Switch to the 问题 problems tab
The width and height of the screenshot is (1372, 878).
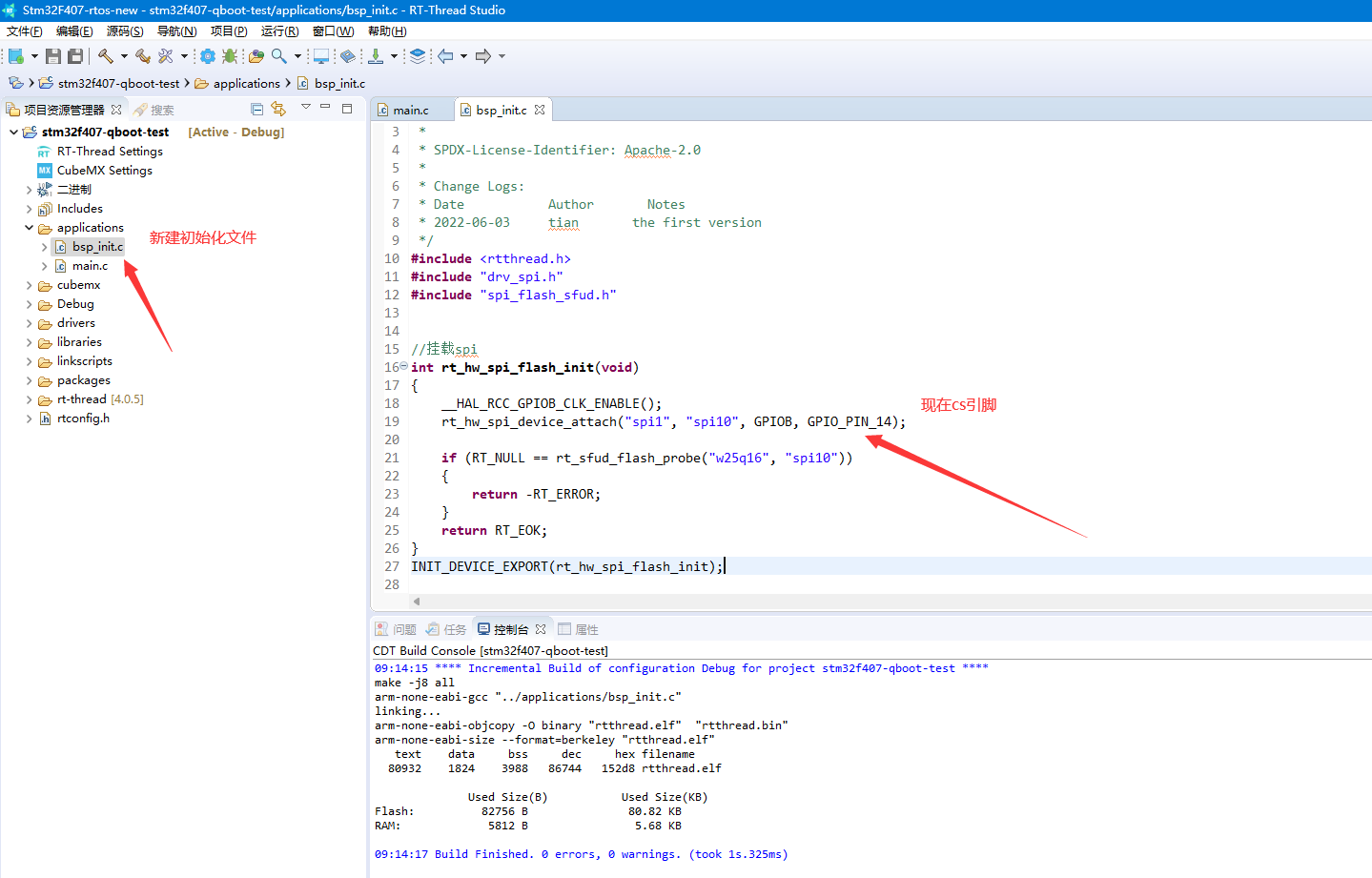tap(396, 629)
